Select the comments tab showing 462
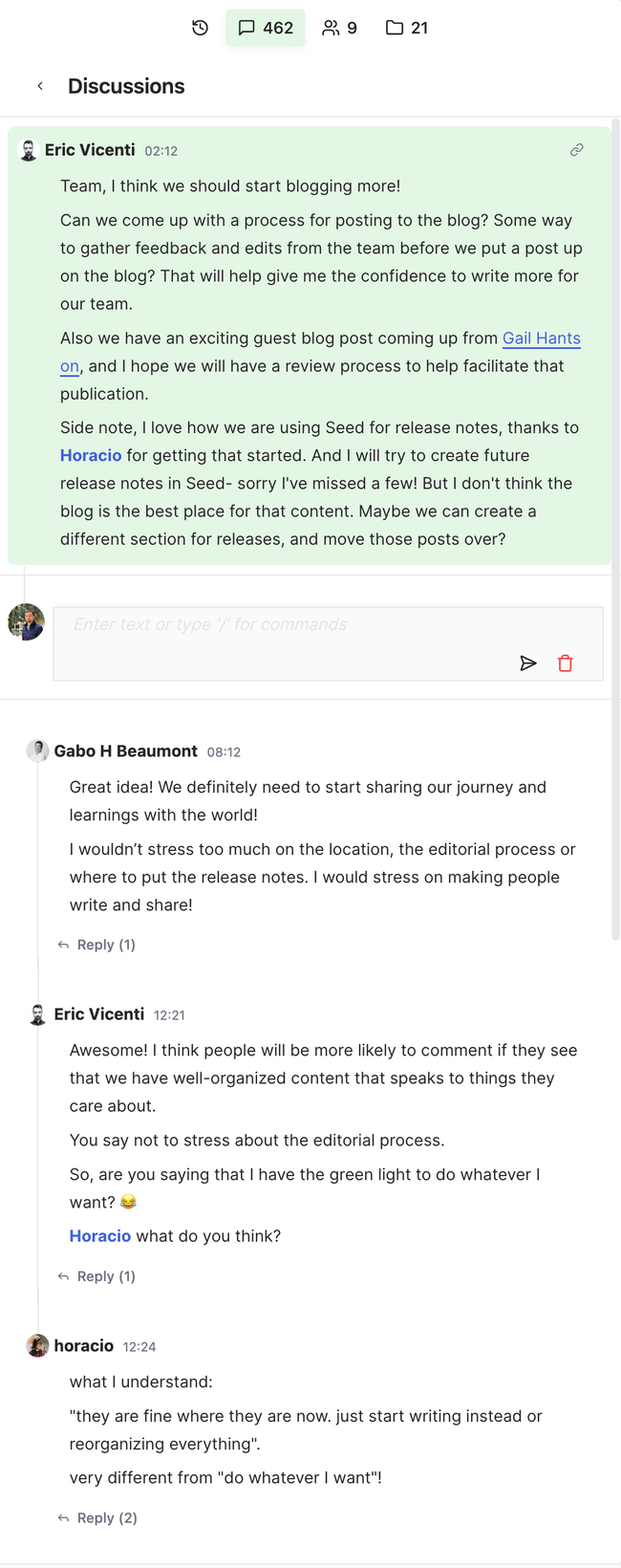 point(266,28)
